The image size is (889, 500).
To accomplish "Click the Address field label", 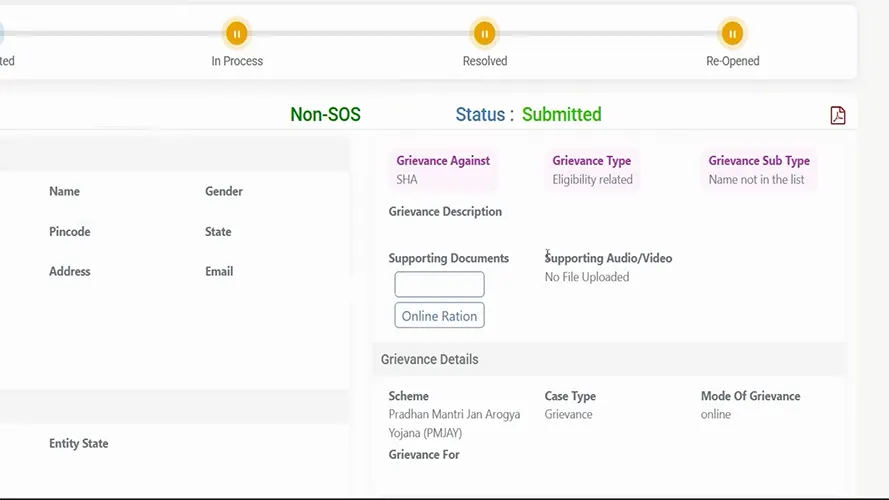I will coord(69,271).
